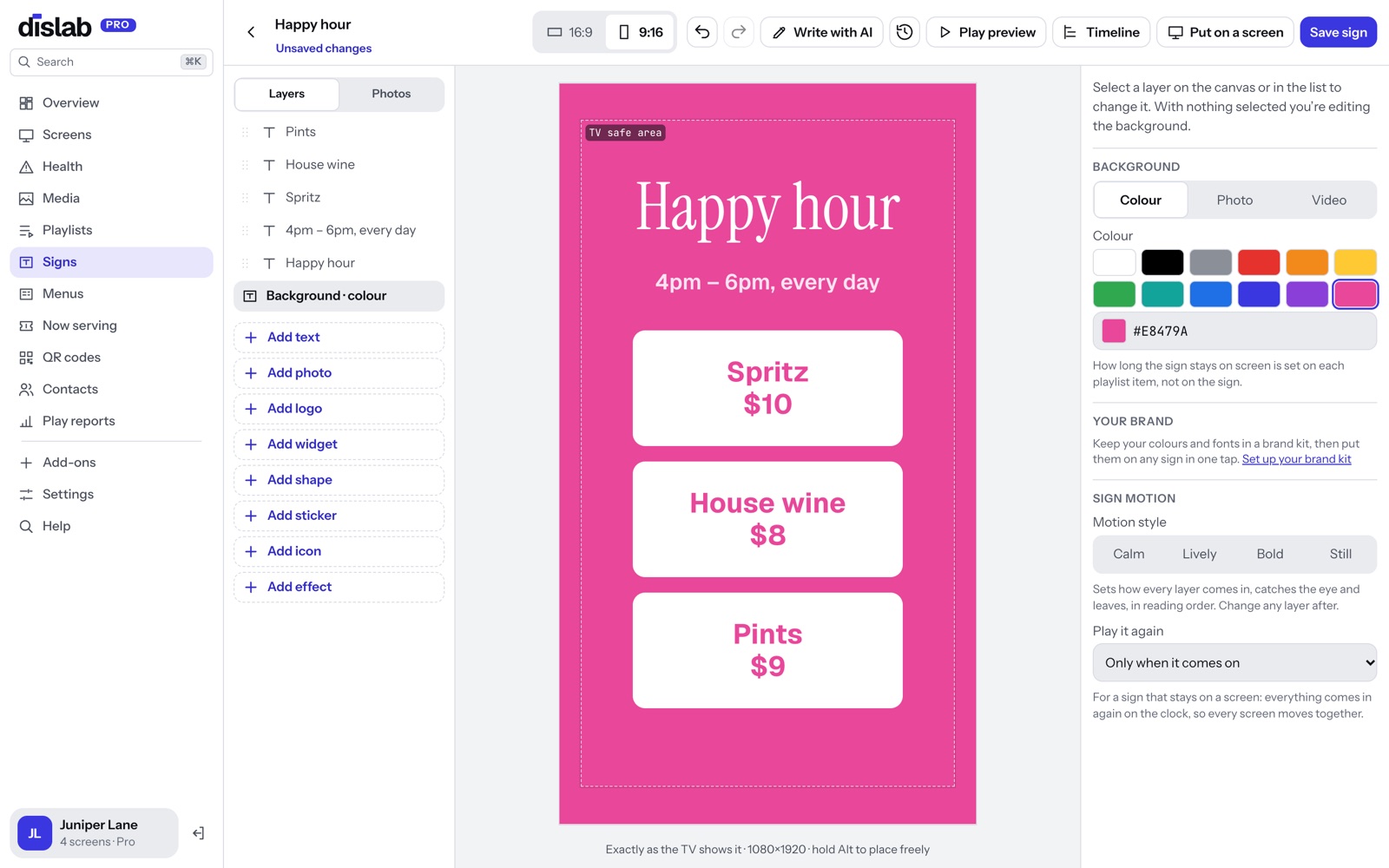The height and width of the screenshot is (868, 1389).
Task: Switch to the Layers tab
Action: (x=286, y=94)
